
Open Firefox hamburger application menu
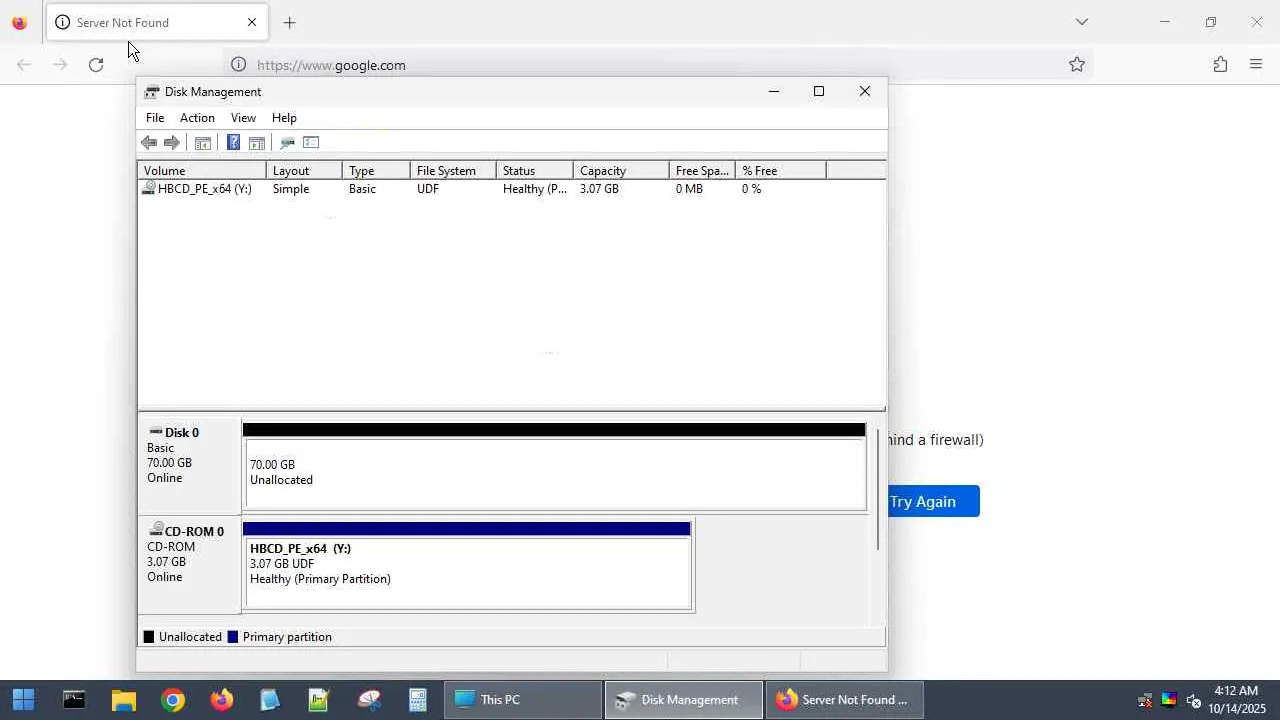(x=1256, y=65)
